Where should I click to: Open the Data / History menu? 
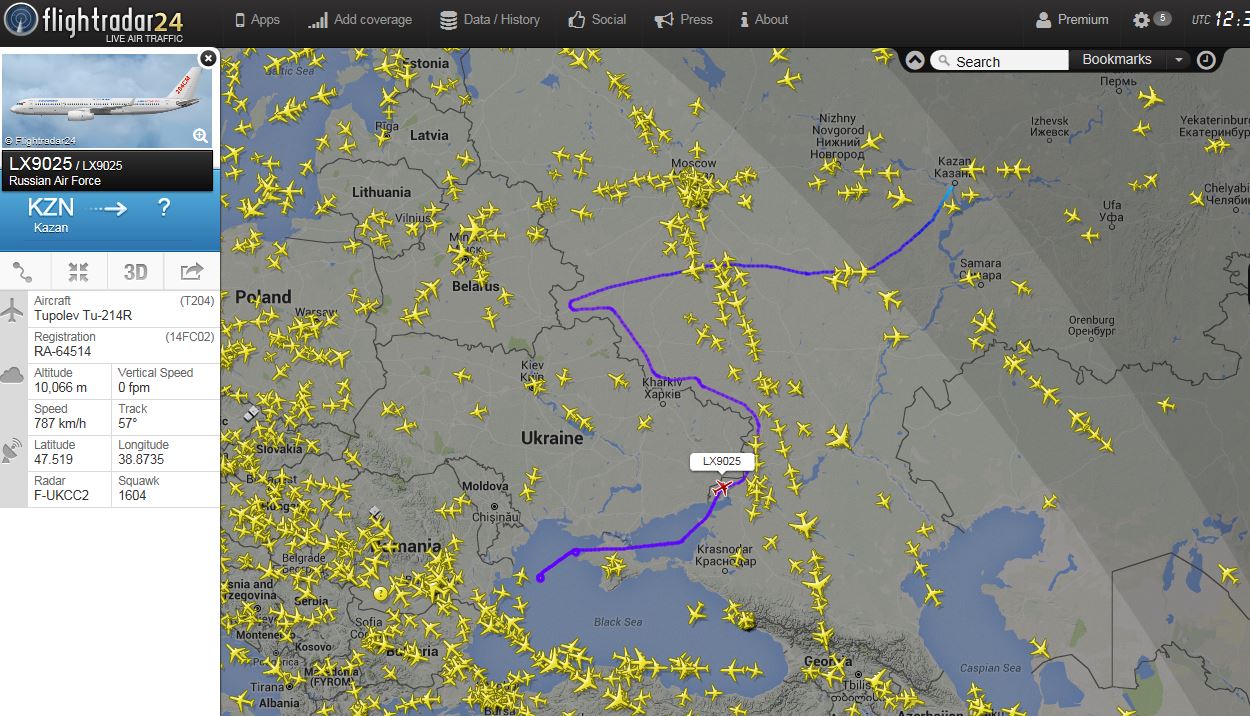(x=489, y=20)
